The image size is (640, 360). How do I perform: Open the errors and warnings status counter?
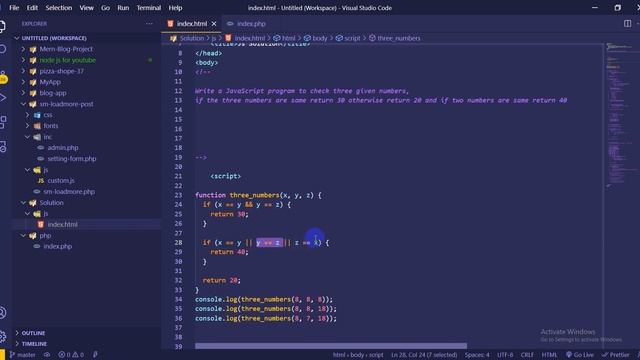[x=71, y=355]
